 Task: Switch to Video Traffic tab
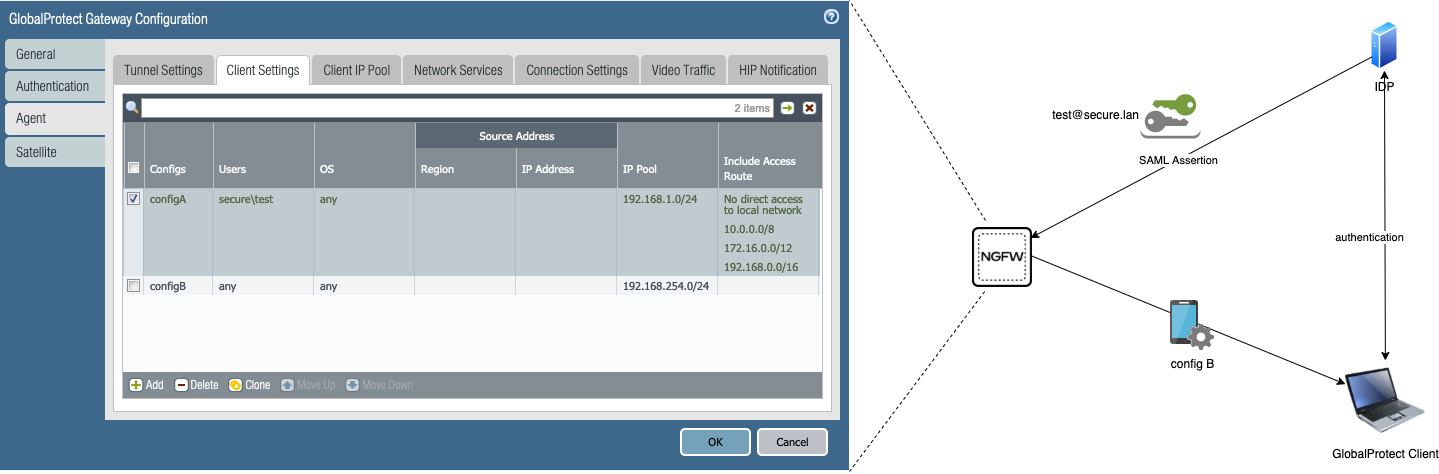click(x=683, y=70)
